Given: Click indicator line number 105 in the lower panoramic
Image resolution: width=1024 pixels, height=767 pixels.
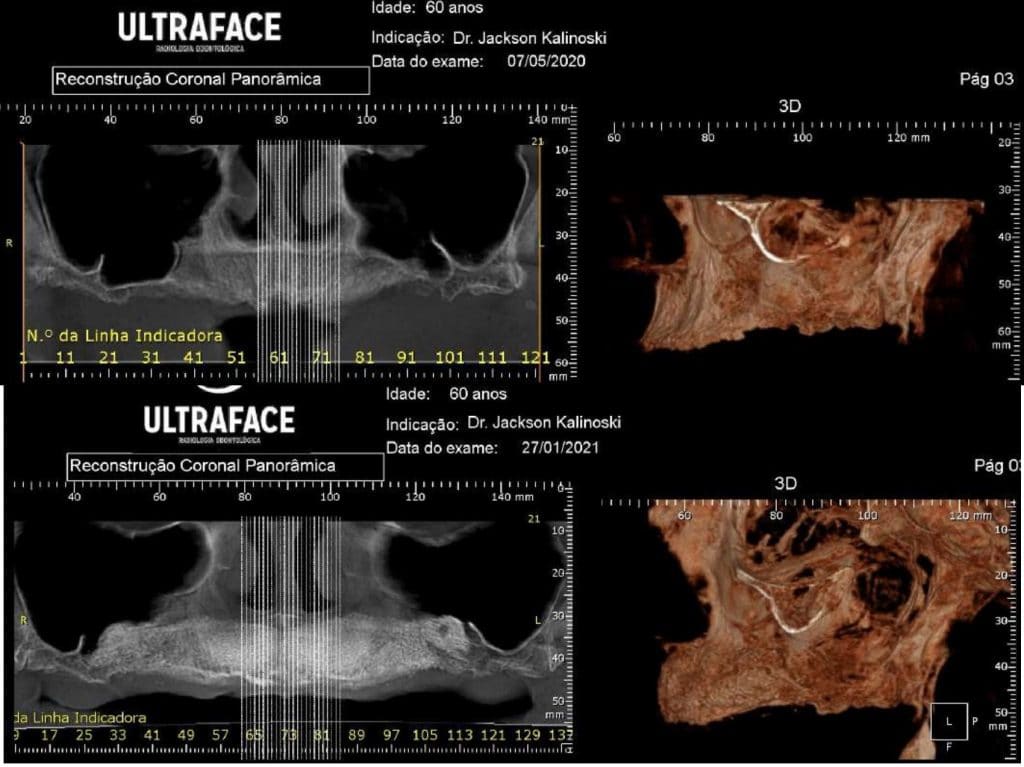Looking at the screenshot, I should tap(425, 736).
